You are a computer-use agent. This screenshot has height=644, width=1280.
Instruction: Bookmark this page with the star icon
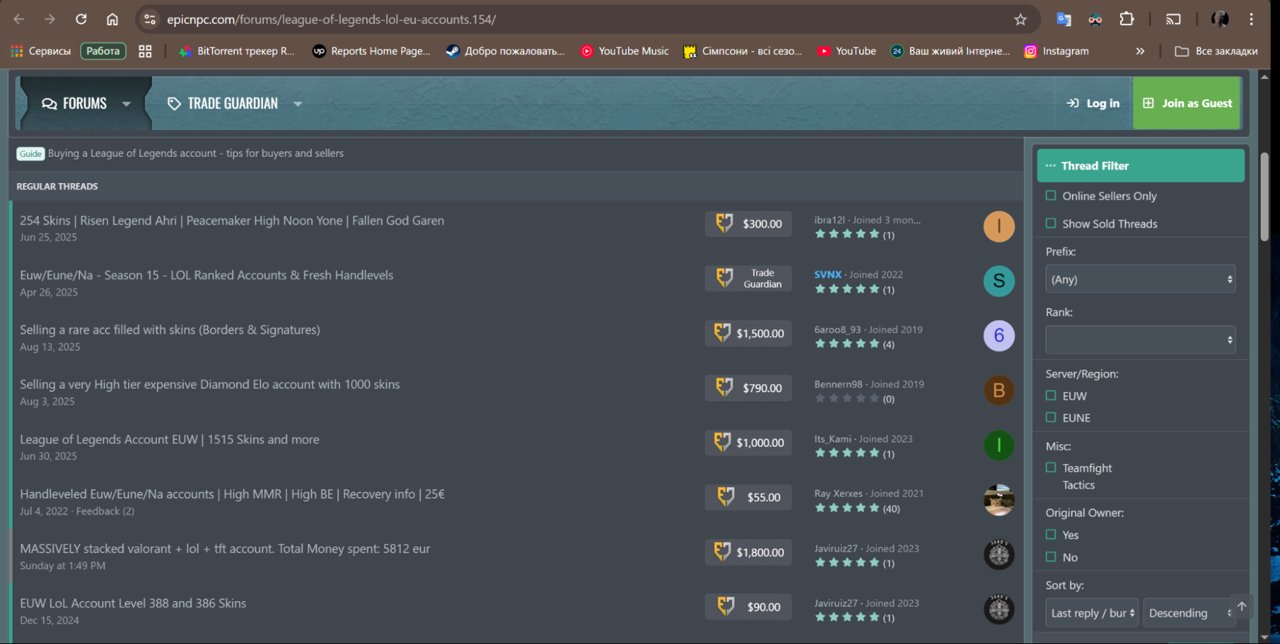coord(1020,19)
